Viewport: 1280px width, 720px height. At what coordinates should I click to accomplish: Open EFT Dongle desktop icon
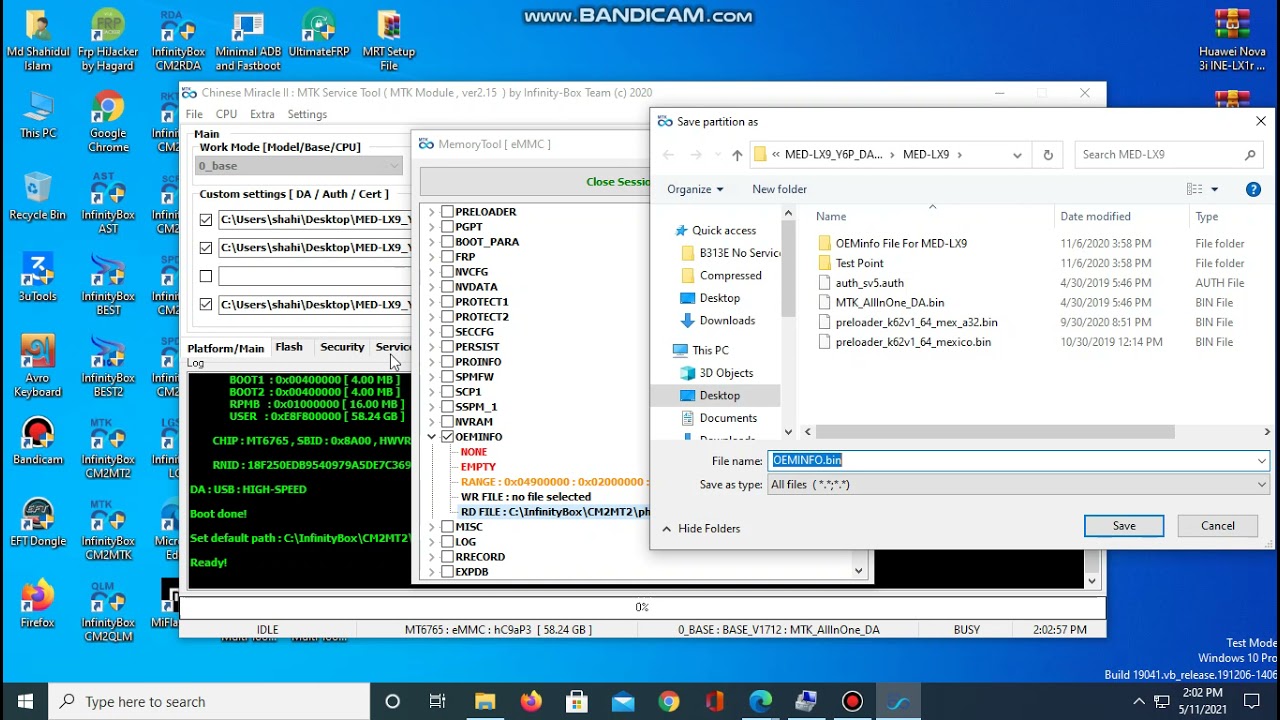(38, 522)
